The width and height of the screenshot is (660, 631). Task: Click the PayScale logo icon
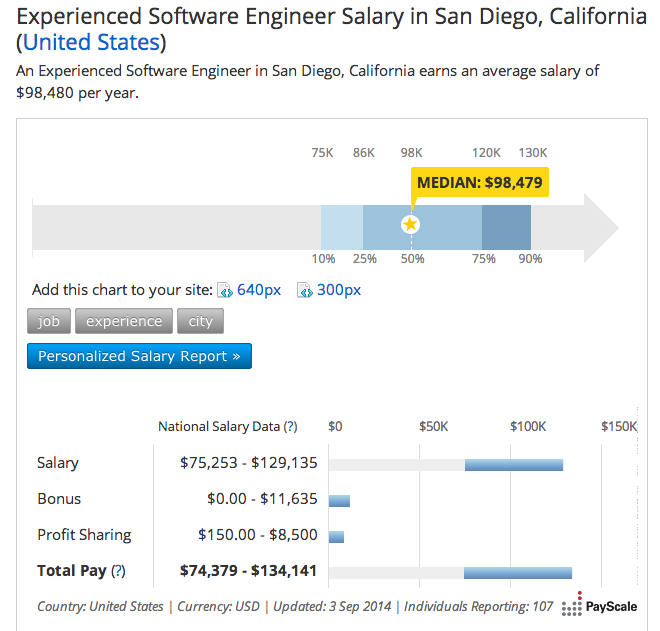point(571,604)
